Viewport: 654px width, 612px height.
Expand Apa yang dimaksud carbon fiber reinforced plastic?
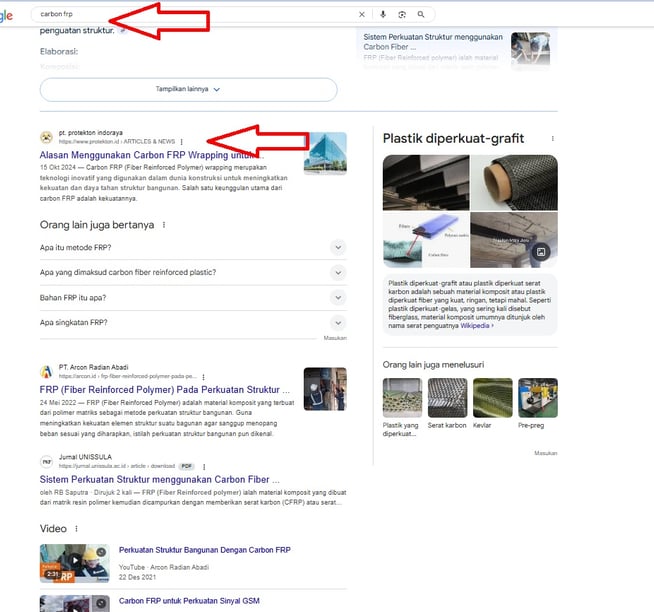193,272
